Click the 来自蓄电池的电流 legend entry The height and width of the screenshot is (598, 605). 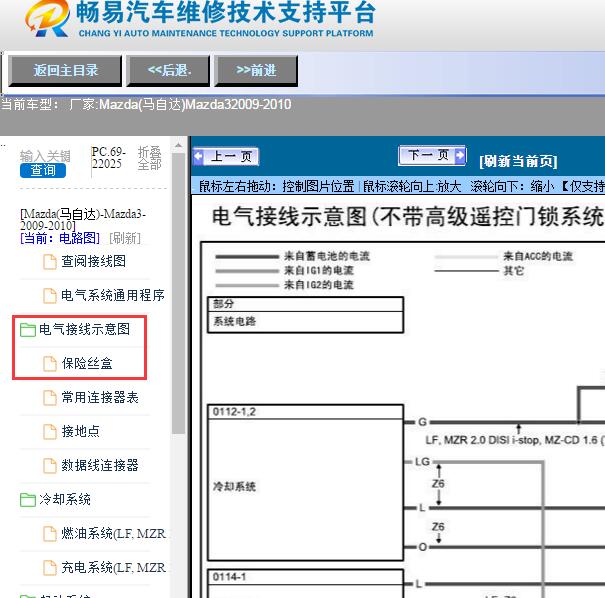(x=327, y=256)
